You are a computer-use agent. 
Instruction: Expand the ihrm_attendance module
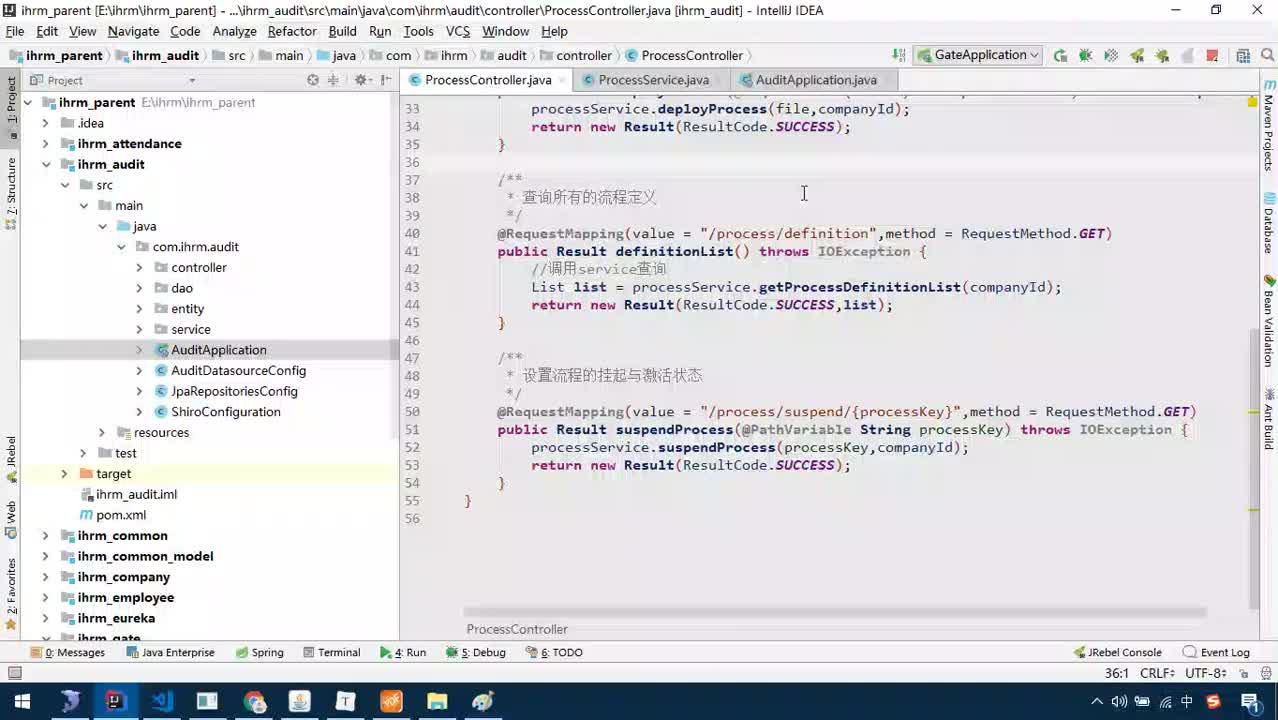pyautogui.click(x=45, y=144)
